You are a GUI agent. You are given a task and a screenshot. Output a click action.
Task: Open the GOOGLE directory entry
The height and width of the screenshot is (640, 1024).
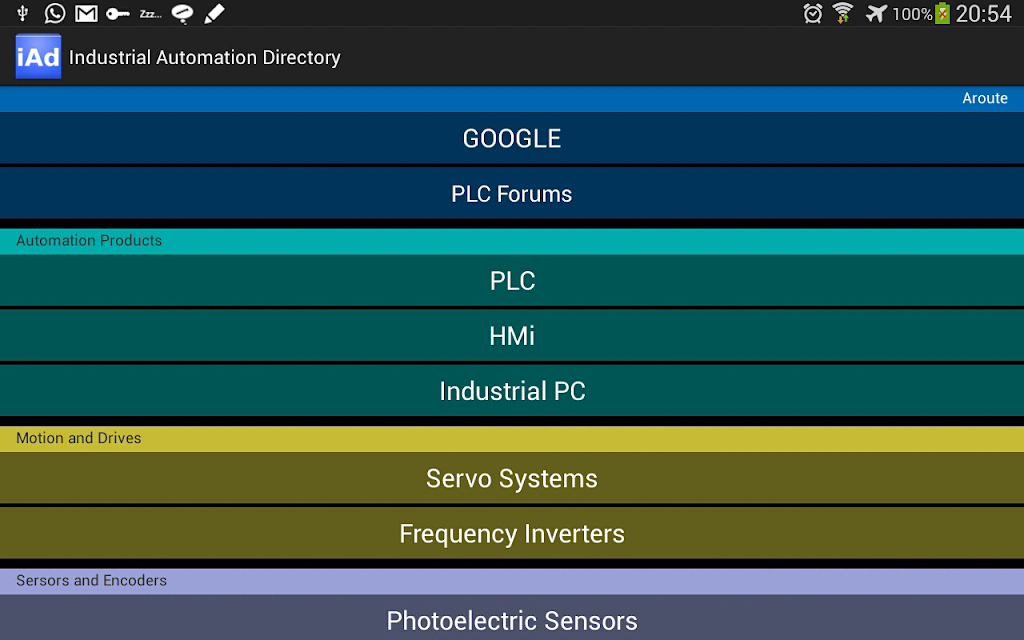pyautogui.click(x=512, y=138)
